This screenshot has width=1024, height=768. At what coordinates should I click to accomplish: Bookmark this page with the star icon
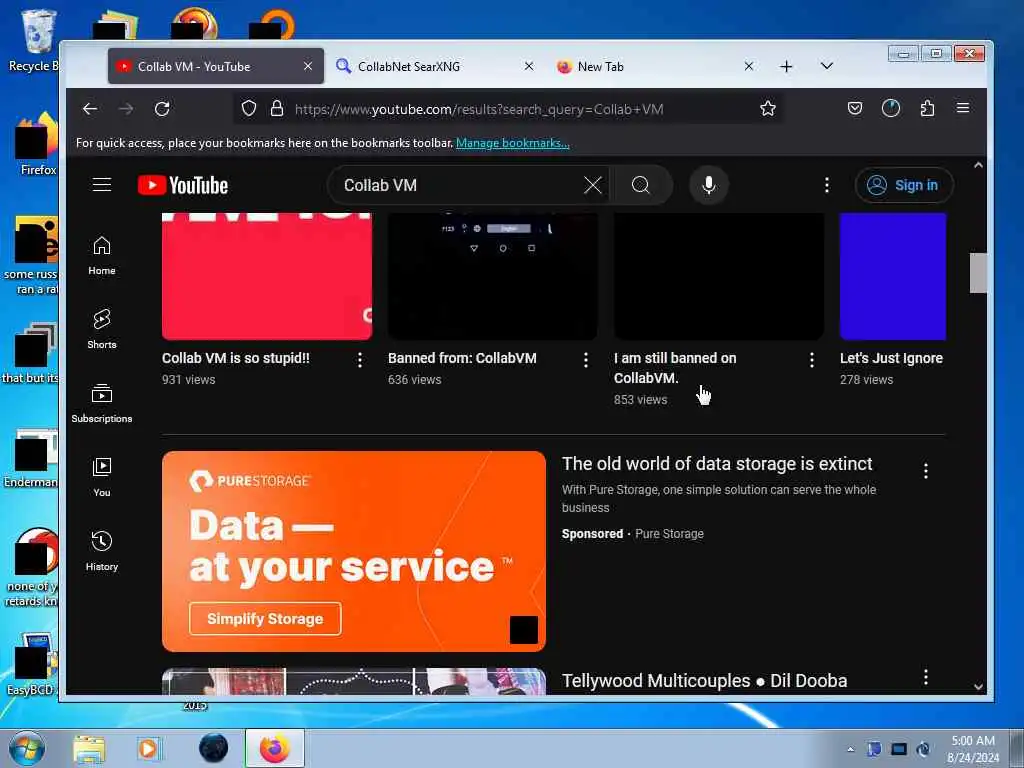click(x=768, y=108)
